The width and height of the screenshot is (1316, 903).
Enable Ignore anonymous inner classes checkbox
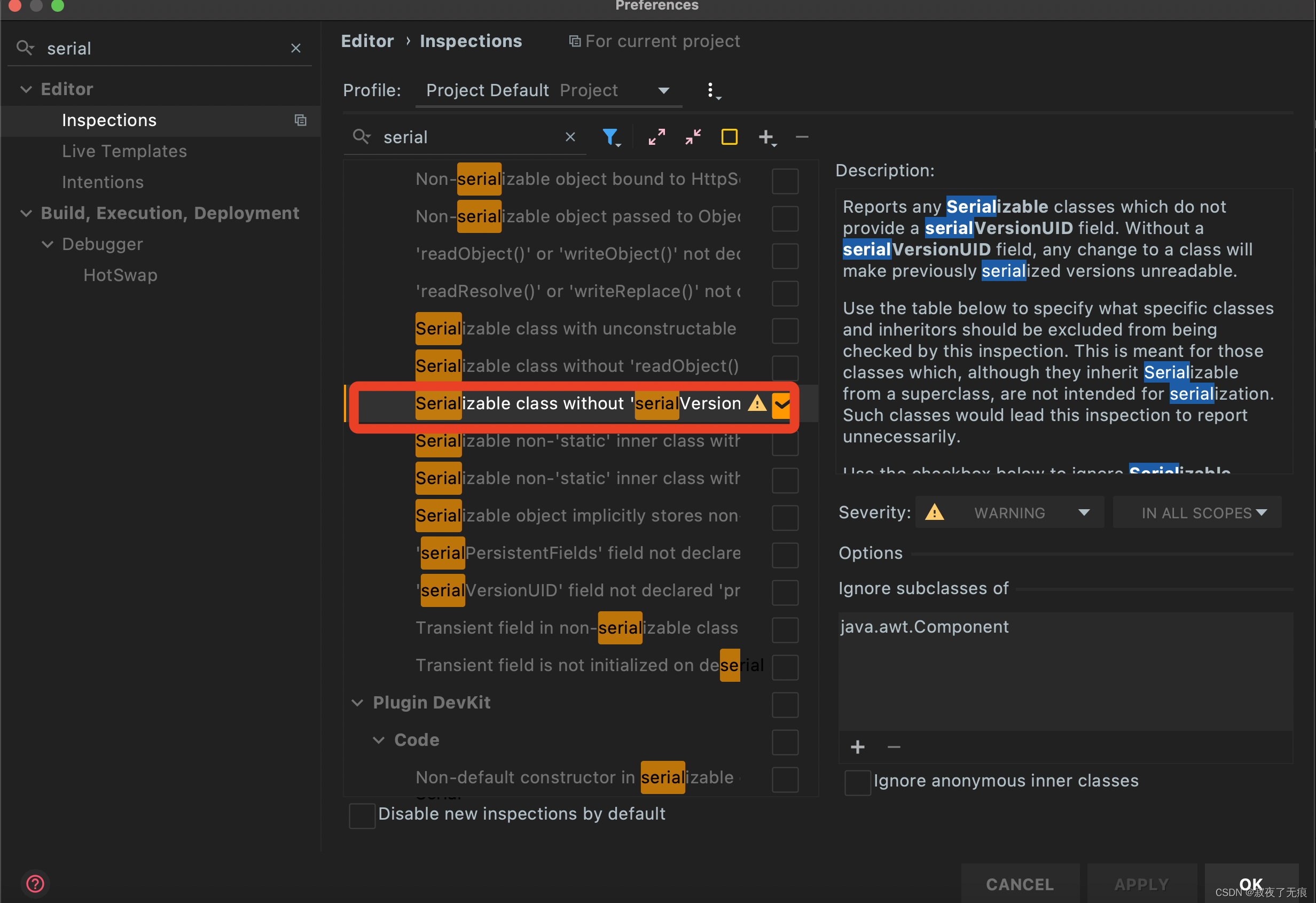pos(857,782)
